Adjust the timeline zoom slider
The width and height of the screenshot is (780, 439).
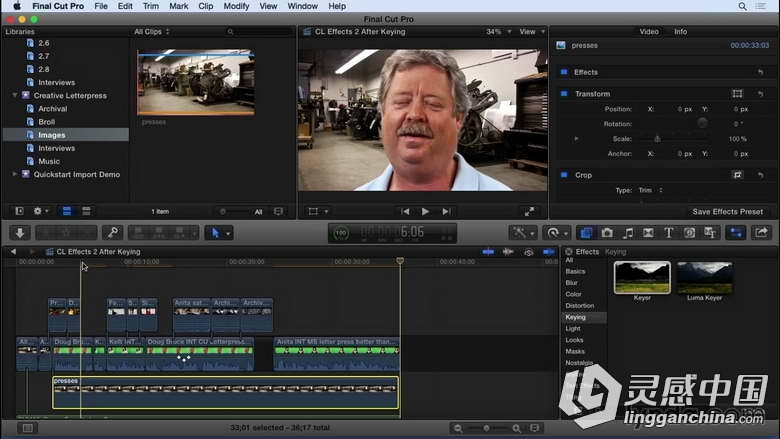[487, 428]
